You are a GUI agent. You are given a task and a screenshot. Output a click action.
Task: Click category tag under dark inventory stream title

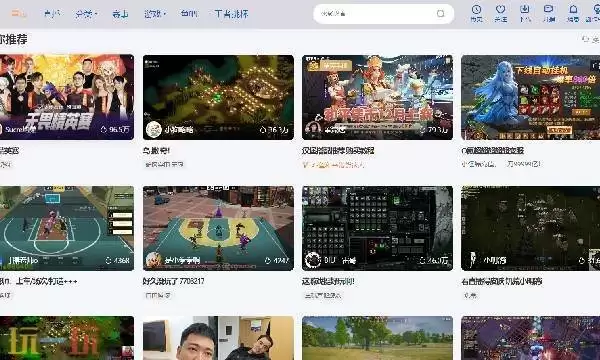pyautogui.click(x=322, y=295)
